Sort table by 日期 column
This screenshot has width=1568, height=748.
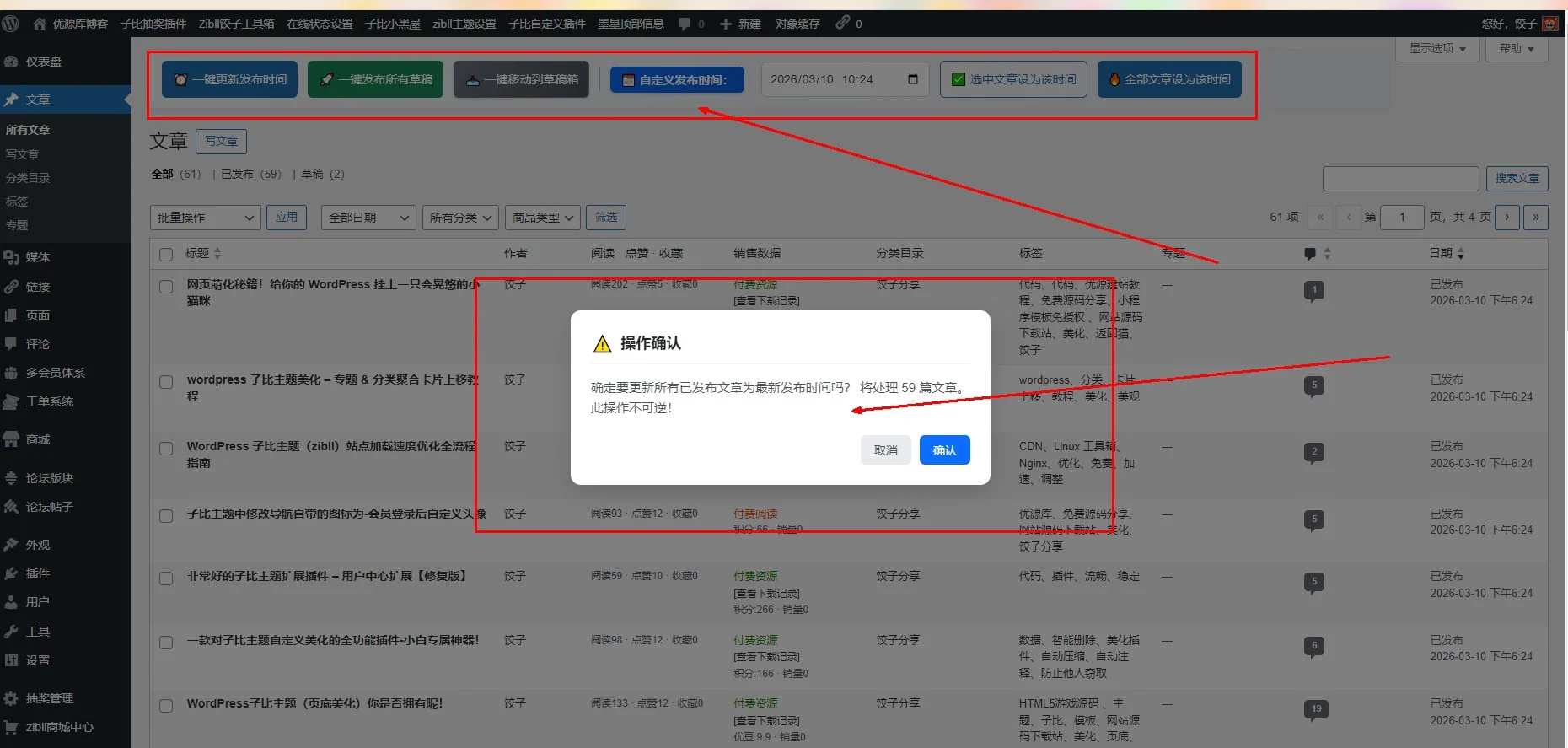[x=1447, y=253]
